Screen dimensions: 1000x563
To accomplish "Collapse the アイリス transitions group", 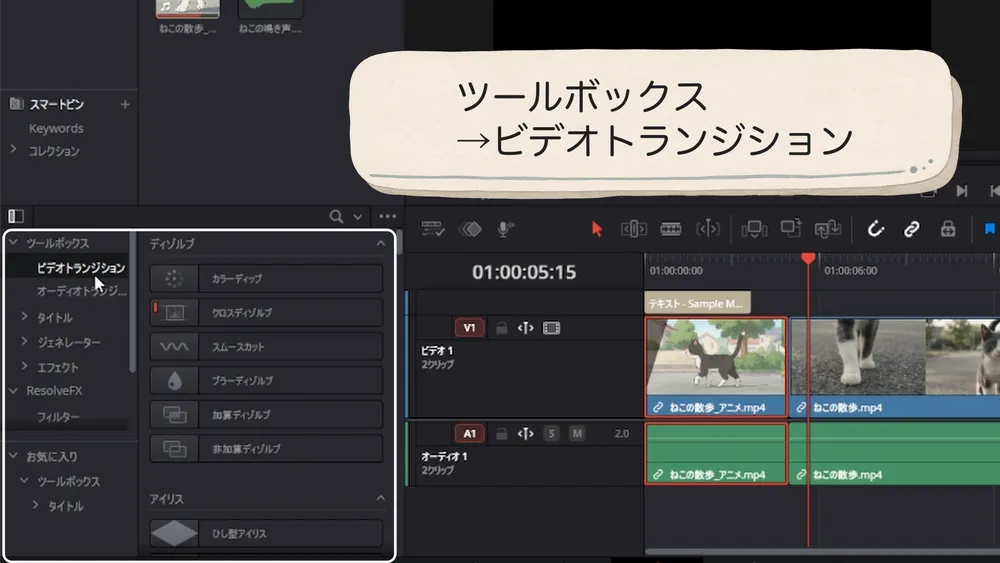I will click(381, 498).
